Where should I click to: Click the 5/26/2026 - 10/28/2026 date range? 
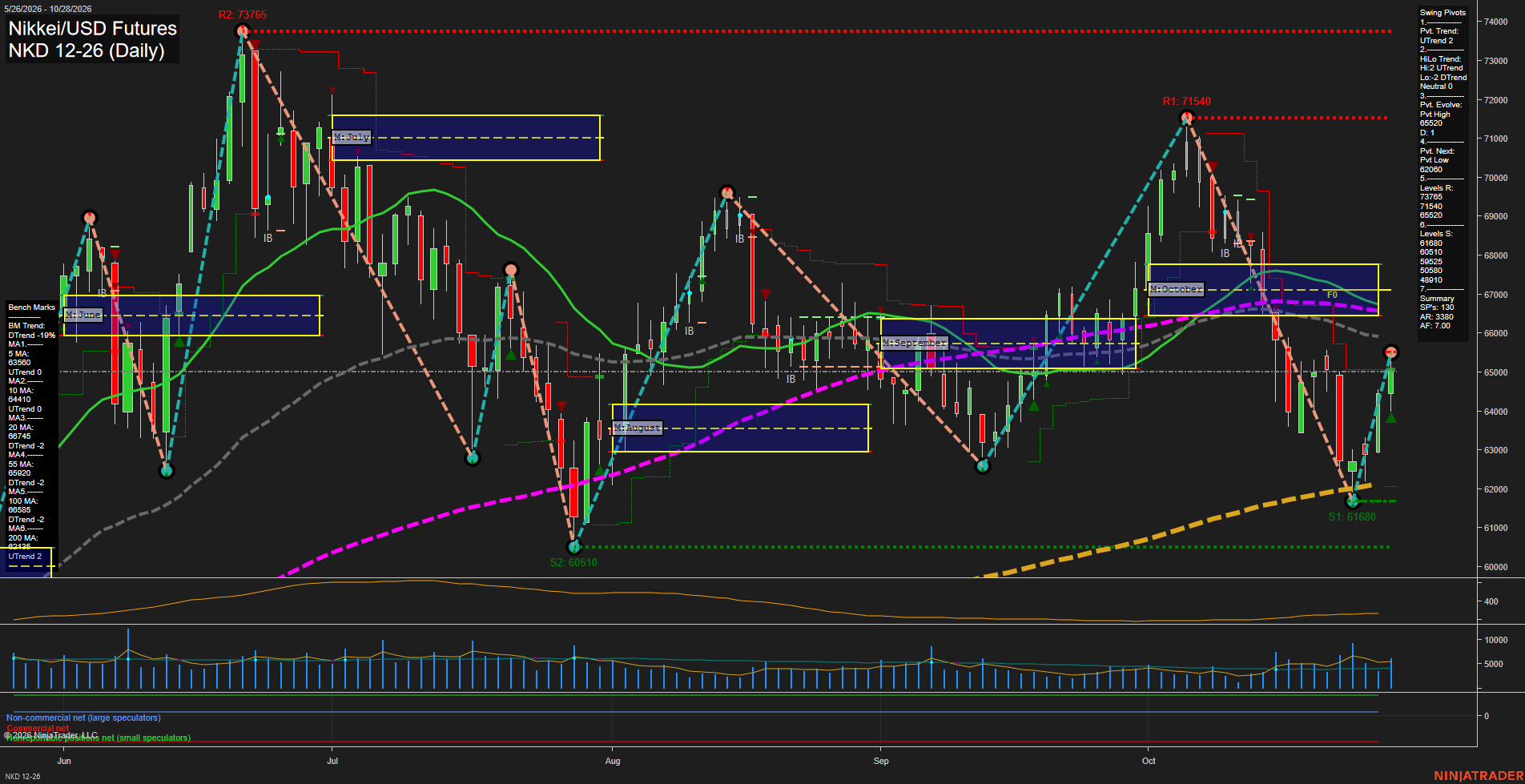click(47, 9)
